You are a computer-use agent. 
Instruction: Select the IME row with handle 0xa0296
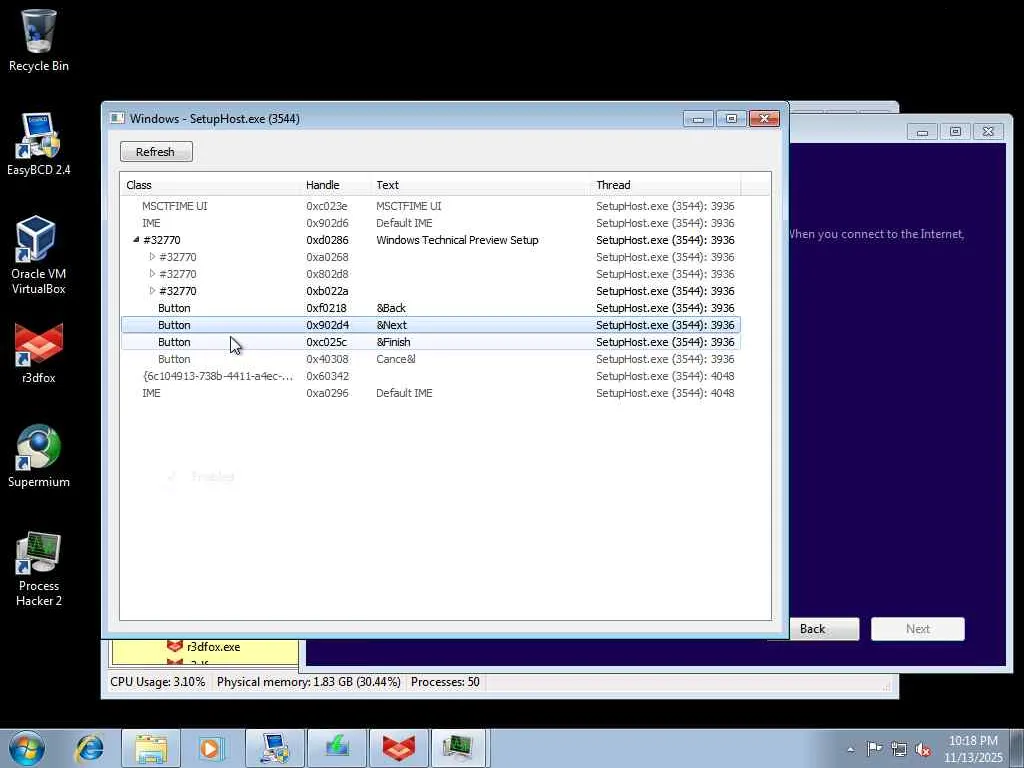(431, 392)
